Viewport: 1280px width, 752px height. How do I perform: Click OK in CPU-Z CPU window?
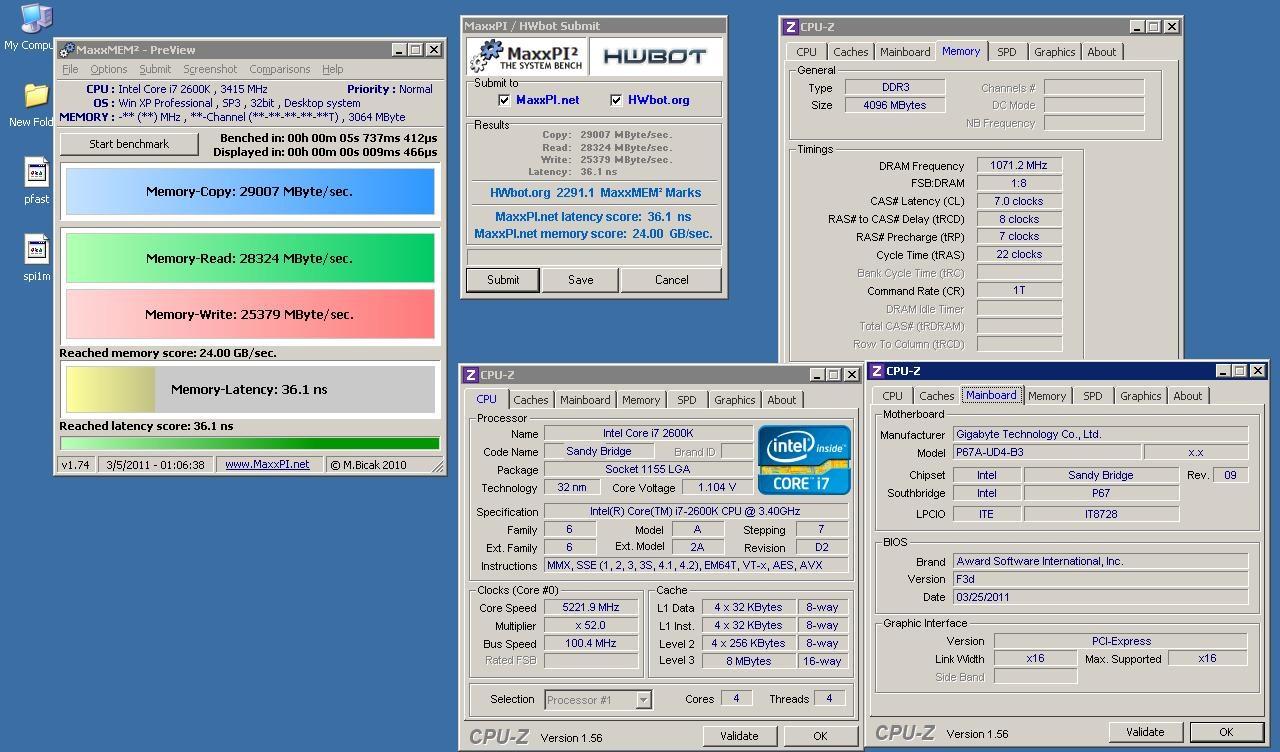tap(820, 736)
